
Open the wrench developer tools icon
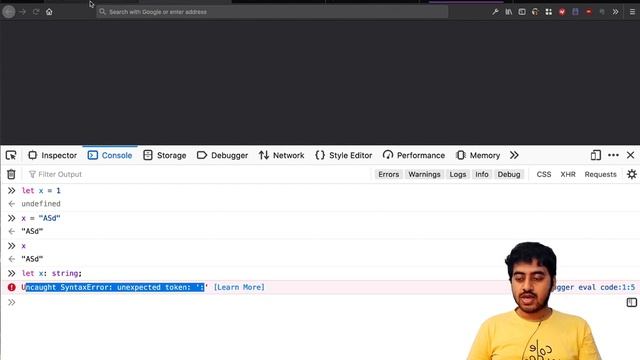click(x=495, y=12)
